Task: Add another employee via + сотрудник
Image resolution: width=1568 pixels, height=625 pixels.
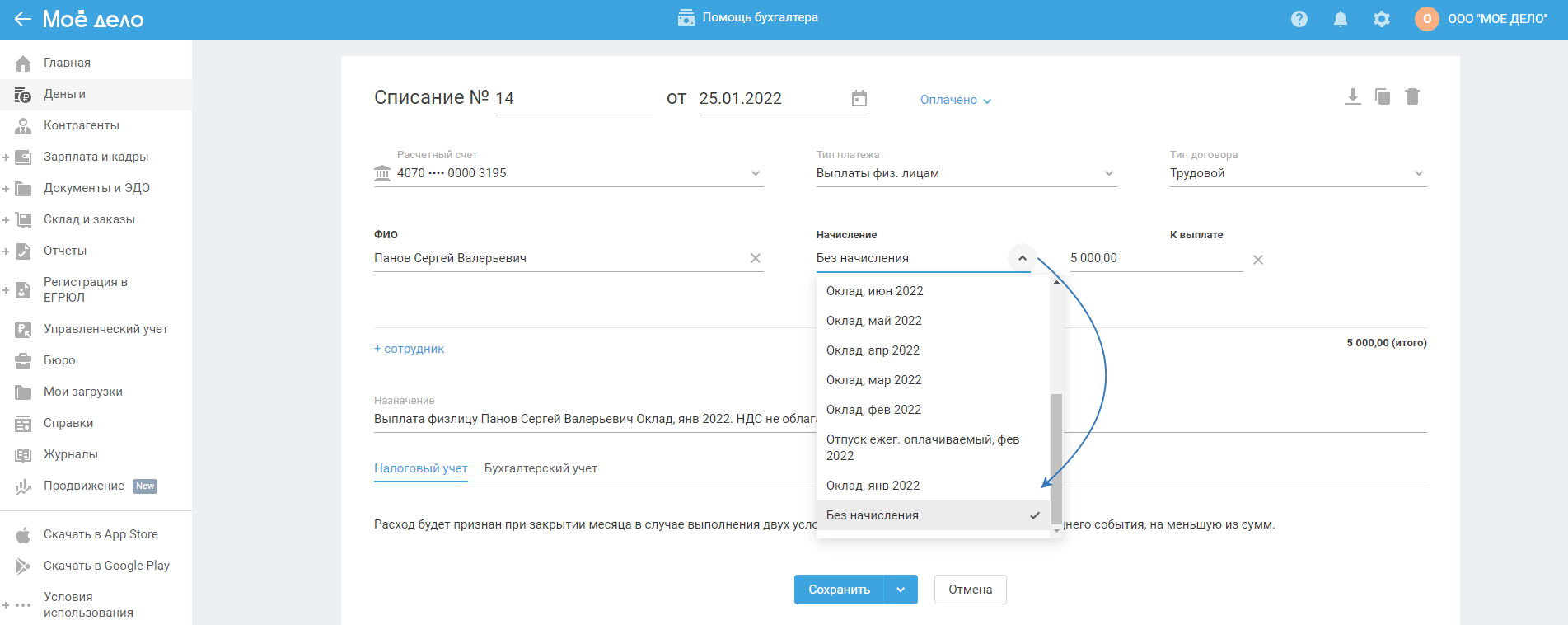Action: 410,349
